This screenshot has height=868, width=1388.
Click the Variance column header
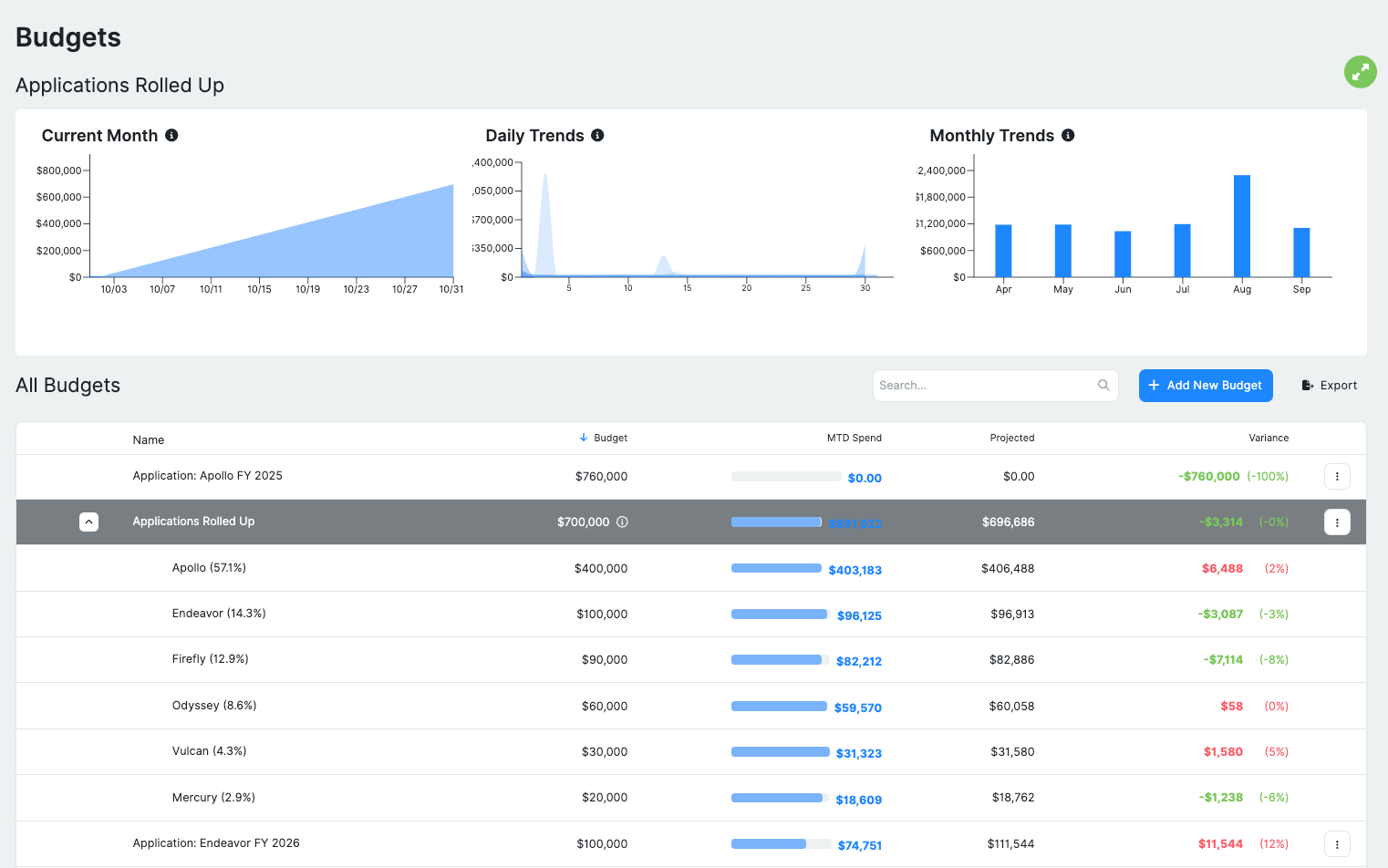coord(1268,438)
